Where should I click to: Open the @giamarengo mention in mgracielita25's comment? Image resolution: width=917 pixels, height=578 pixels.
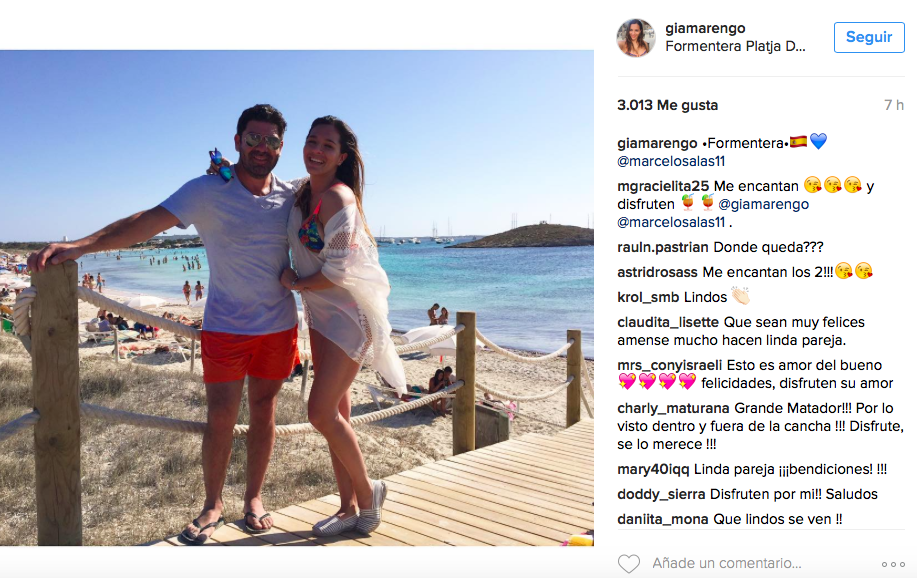click(x=763, y=204)
